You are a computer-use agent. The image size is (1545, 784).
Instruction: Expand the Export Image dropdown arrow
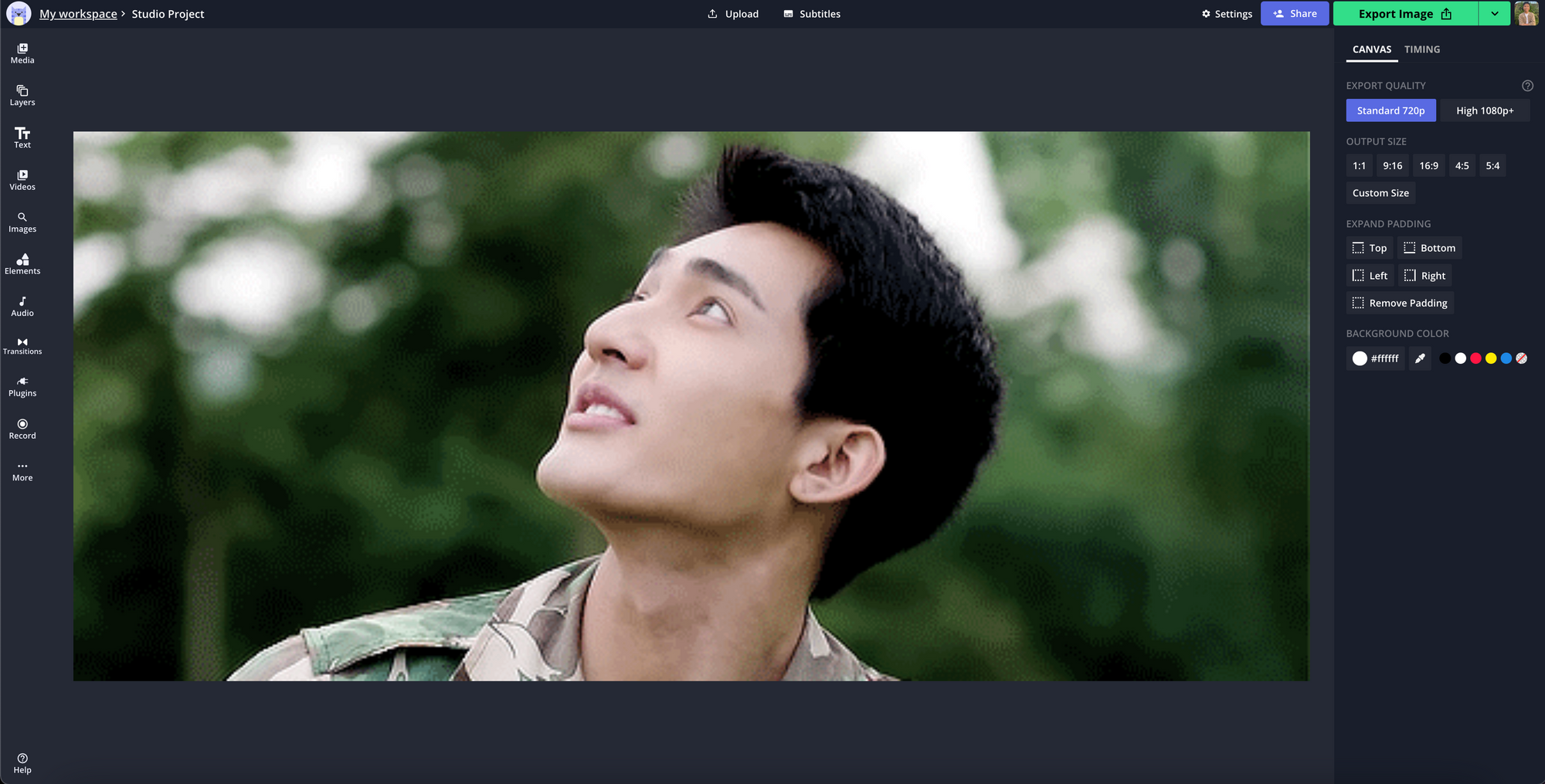click(x=1495, y=14)
